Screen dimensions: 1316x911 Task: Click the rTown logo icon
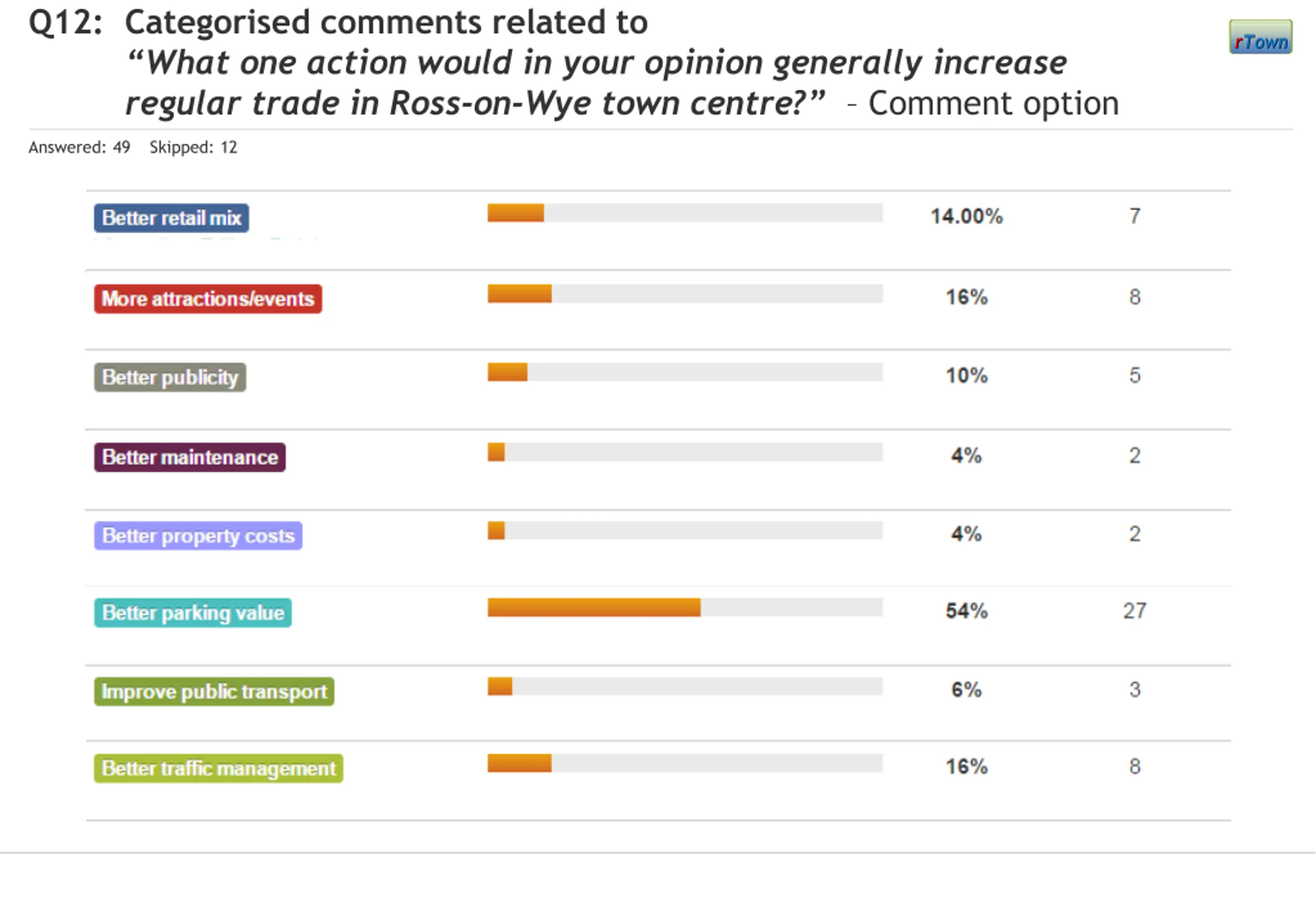(1260, 37)
